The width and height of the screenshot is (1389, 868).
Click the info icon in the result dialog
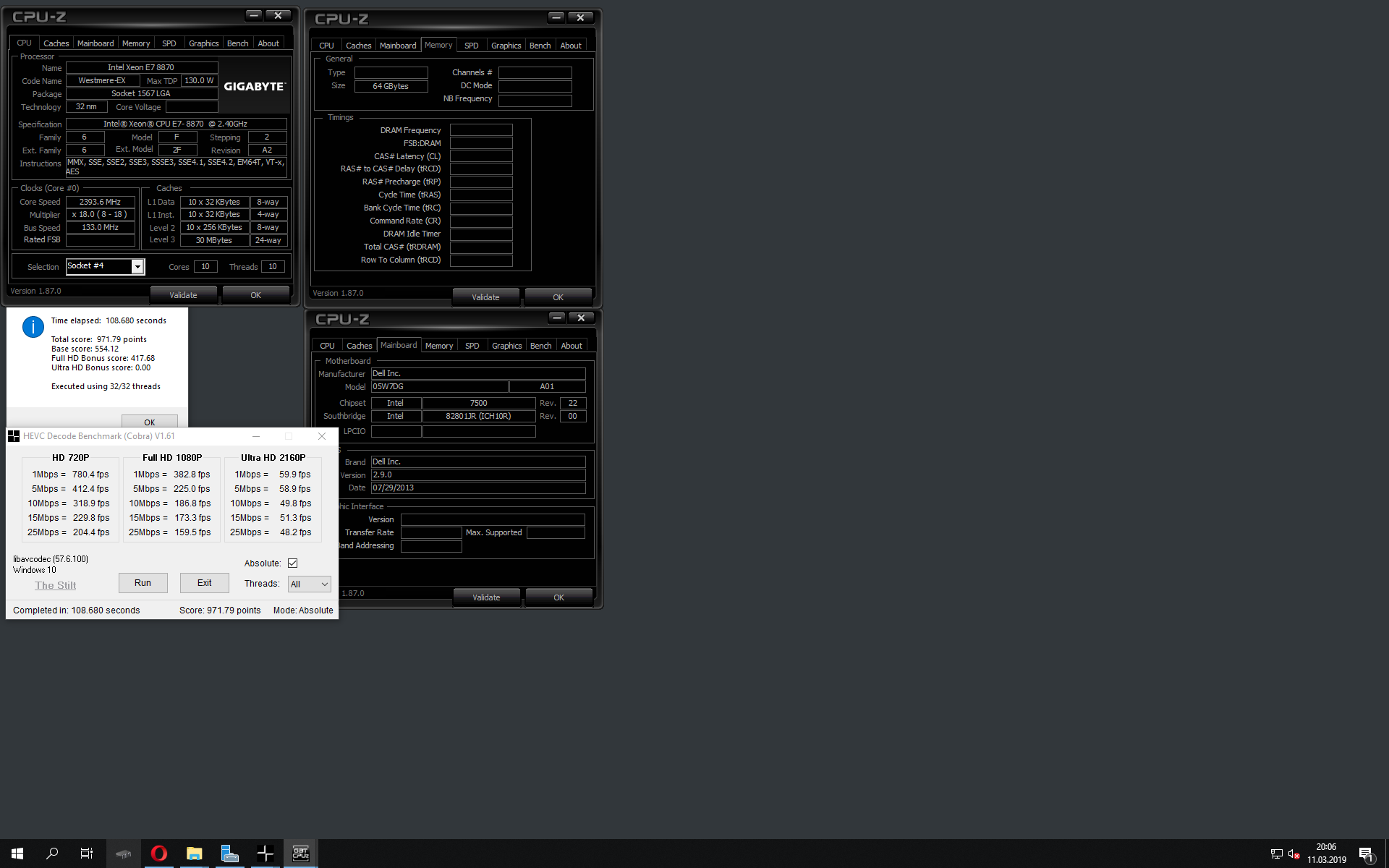[33, 327]
